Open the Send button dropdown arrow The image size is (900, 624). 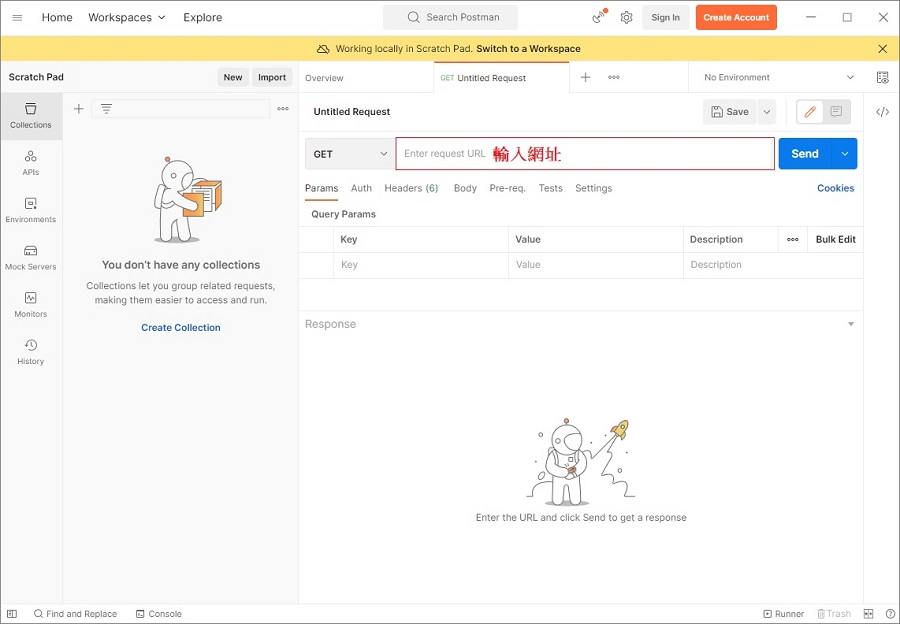point(845,154)
